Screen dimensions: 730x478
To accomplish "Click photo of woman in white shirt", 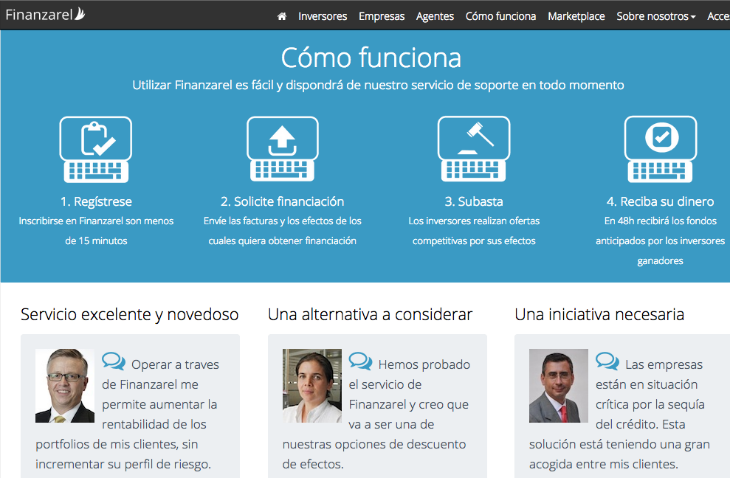I will click(312, 386).
